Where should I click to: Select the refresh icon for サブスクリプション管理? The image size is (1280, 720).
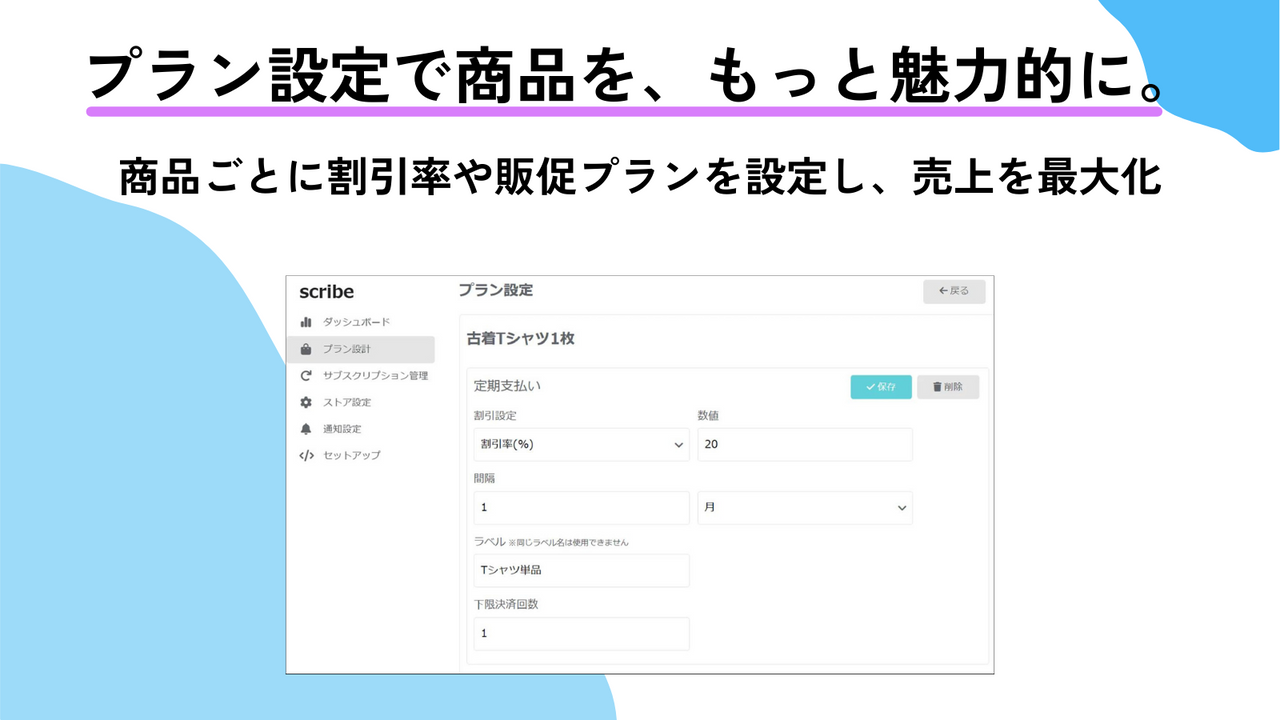(307, 375)
